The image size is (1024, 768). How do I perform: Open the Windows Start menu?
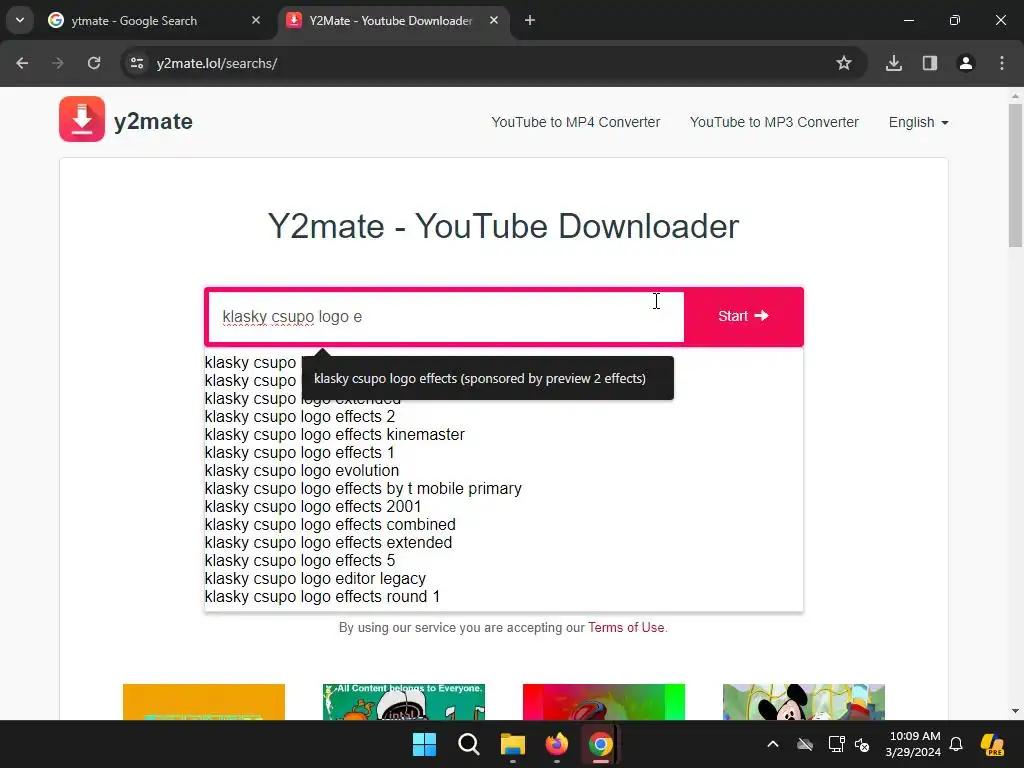point(424,744)
